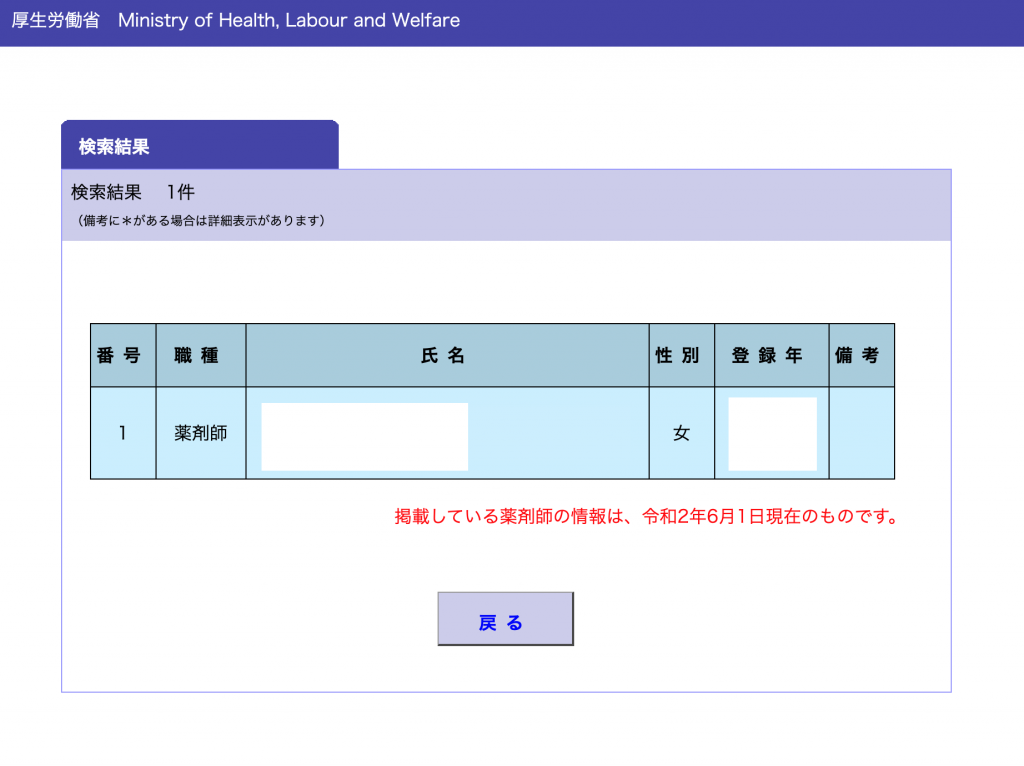Image resolution: width=1024 pixels, height=766 pixels.
Task: Click the 検索結果 1件 result count
Action: coord(132,192)
